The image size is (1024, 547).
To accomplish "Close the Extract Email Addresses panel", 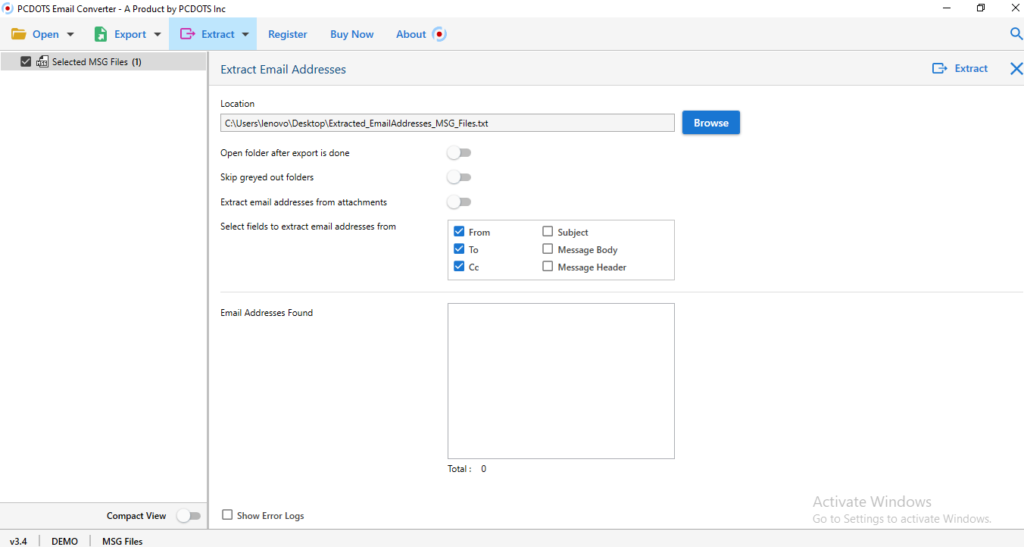I will pos(1016,69).
